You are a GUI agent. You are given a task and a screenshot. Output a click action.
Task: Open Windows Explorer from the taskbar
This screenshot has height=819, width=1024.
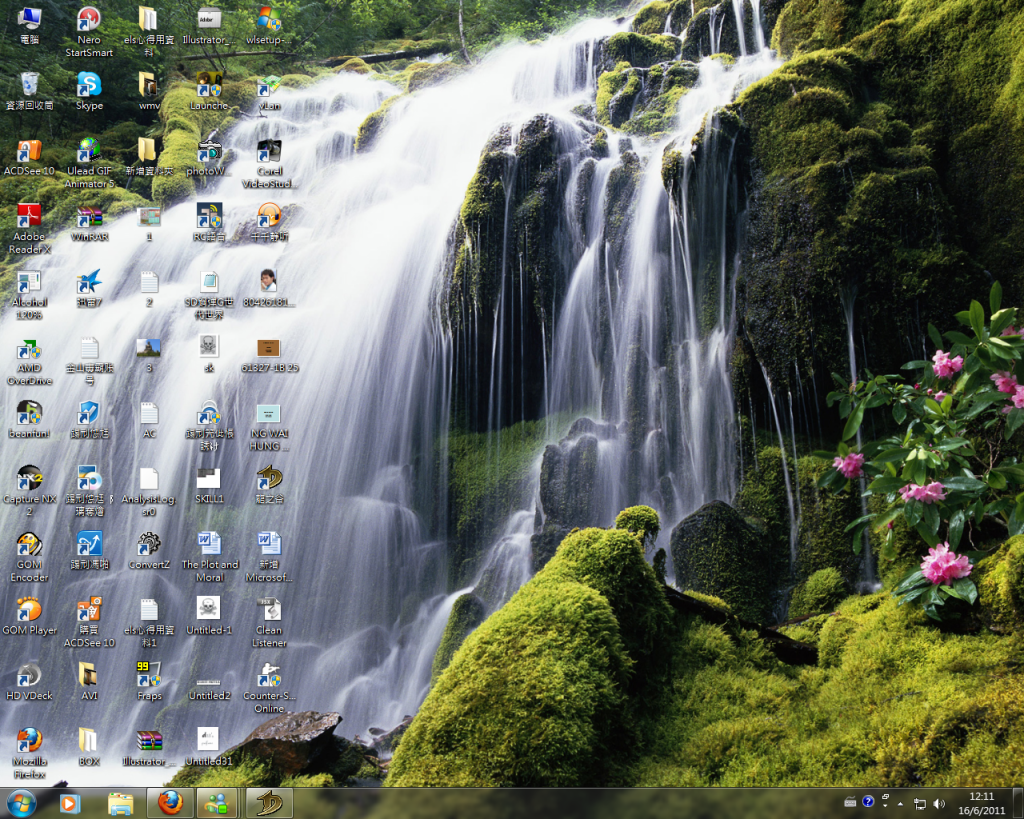(x=120, y=802)
